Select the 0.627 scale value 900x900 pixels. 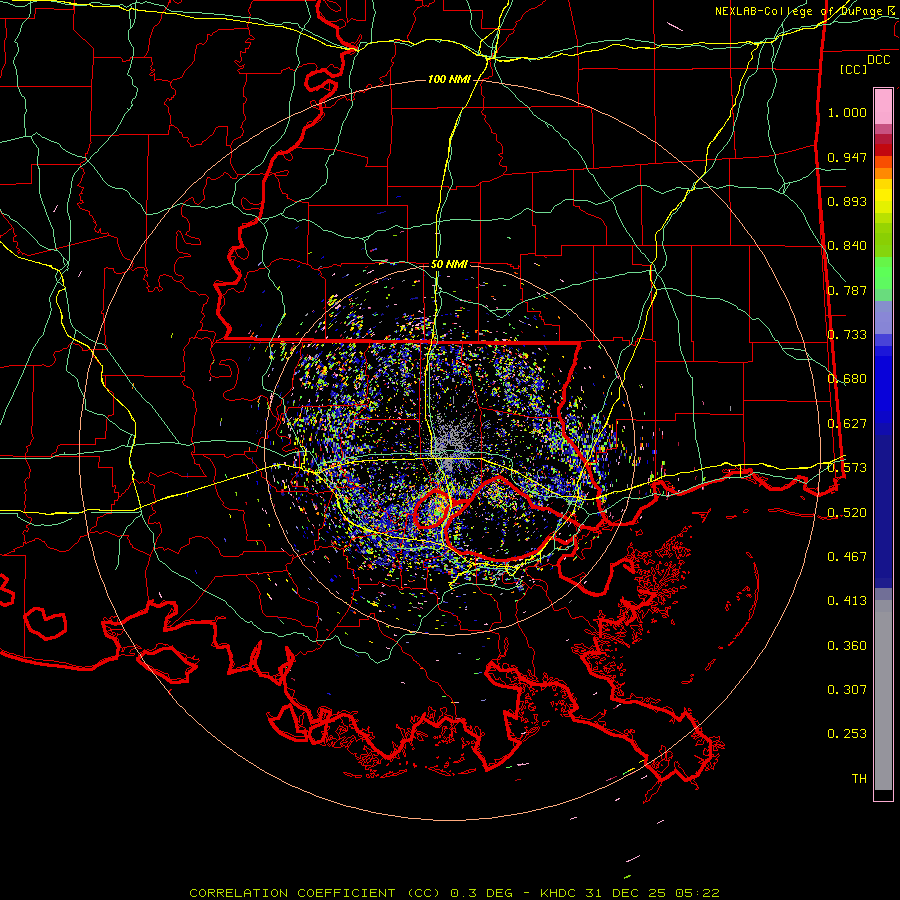point(847,424)
